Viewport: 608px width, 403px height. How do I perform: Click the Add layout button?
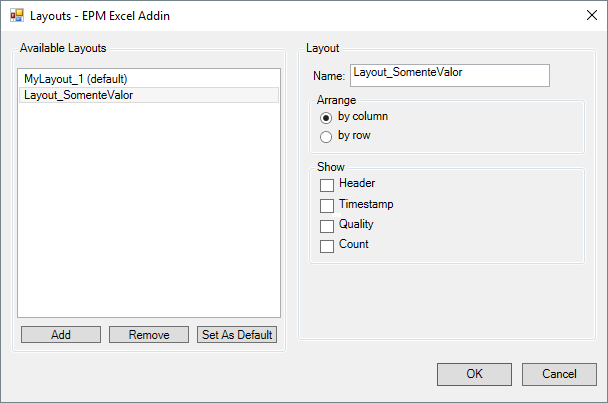pos(61,335)
